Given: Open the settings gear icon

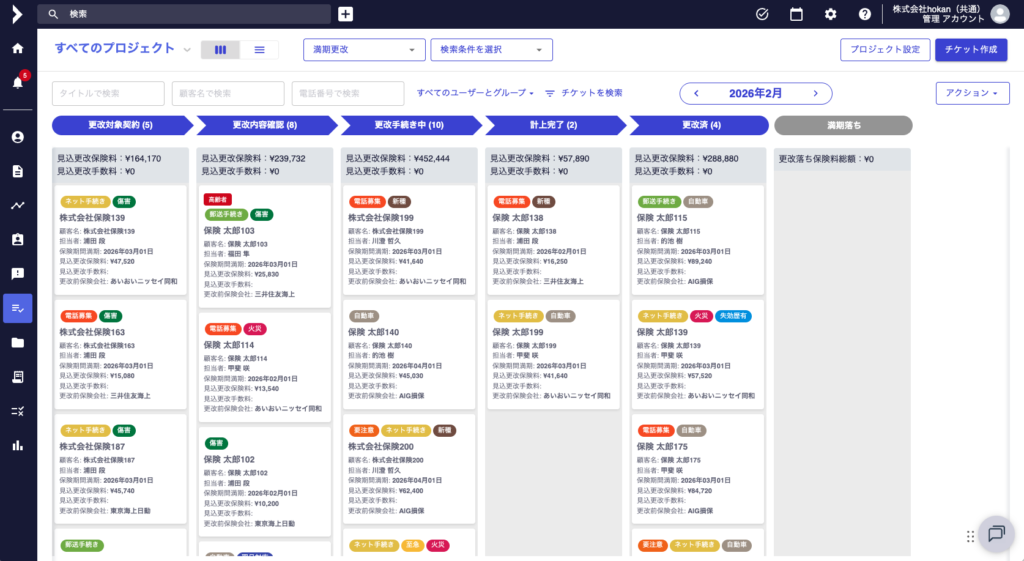Looking at the screenshot, I should pyautogui.click(x=830, y=14).
